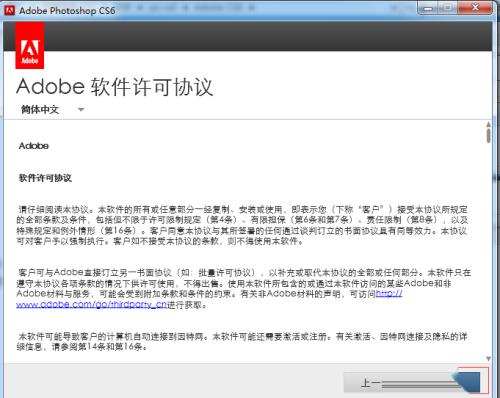Click the scrollbar down arrow of the agreement

coord(488,359)
